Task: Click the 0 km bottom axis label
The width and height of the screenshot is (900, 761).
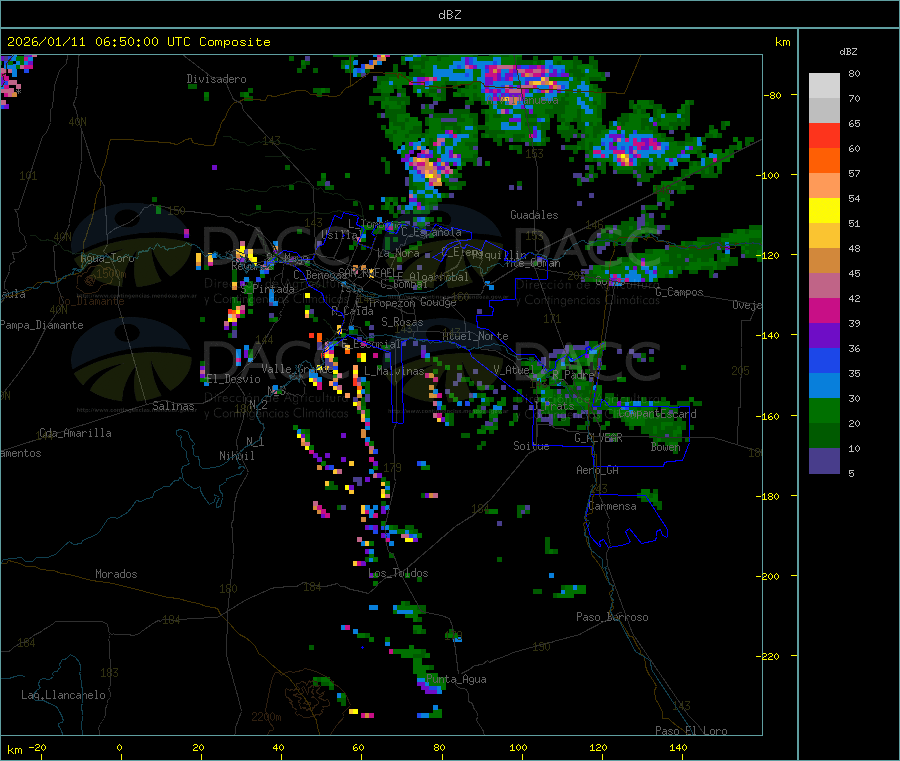Action: pos(119,747)
